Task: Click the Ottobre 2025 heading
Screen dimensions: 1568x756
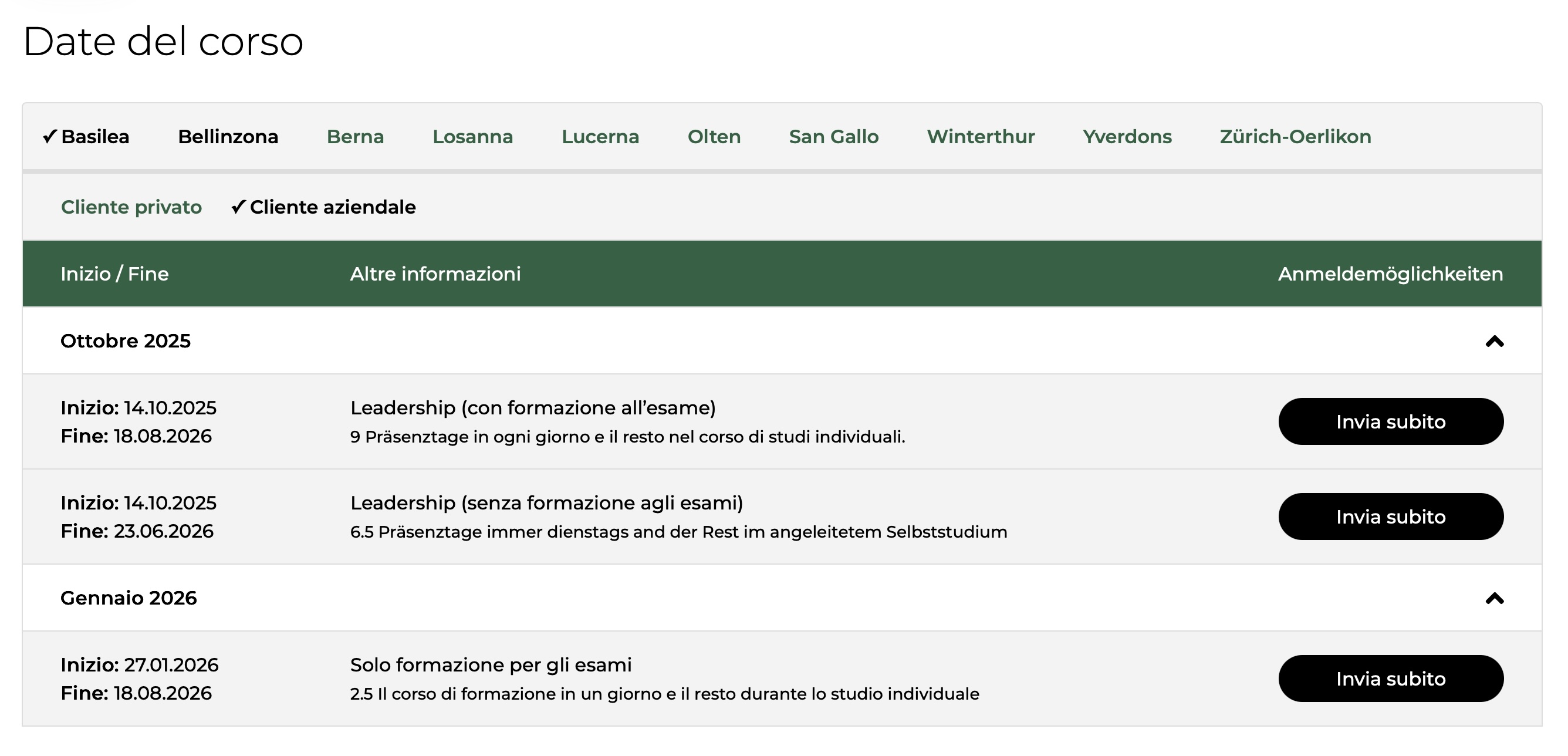Action: pos(126,341)
